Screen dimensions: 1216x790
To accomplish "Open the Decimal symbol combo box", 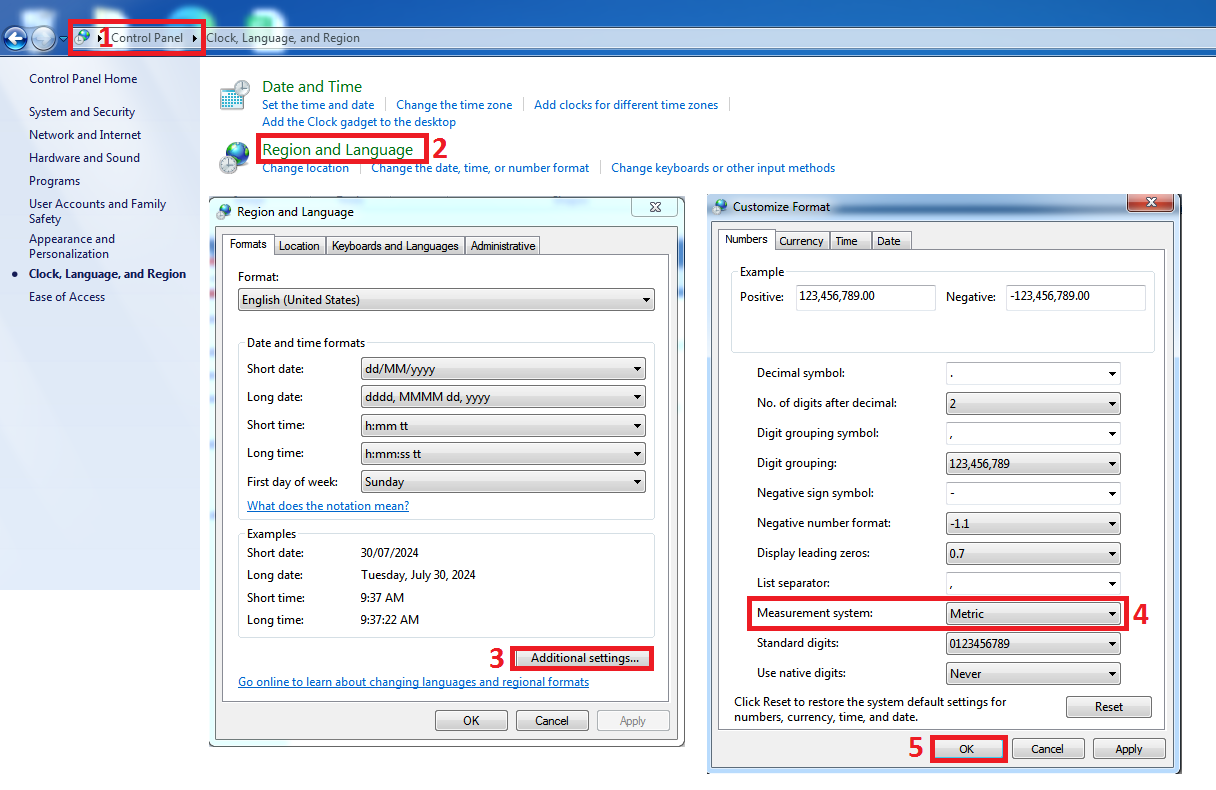I will (x=1033, y=374).
